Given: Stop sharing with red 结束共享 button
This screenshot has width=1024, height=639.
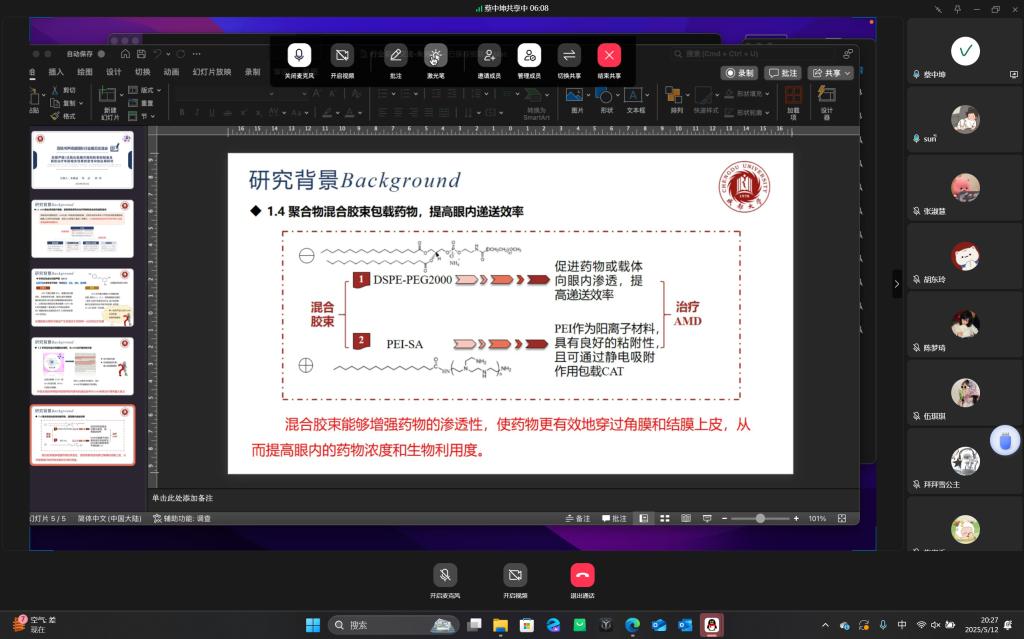Looking at the screenshot, I should pyautogui.click(x=609, y=56).
